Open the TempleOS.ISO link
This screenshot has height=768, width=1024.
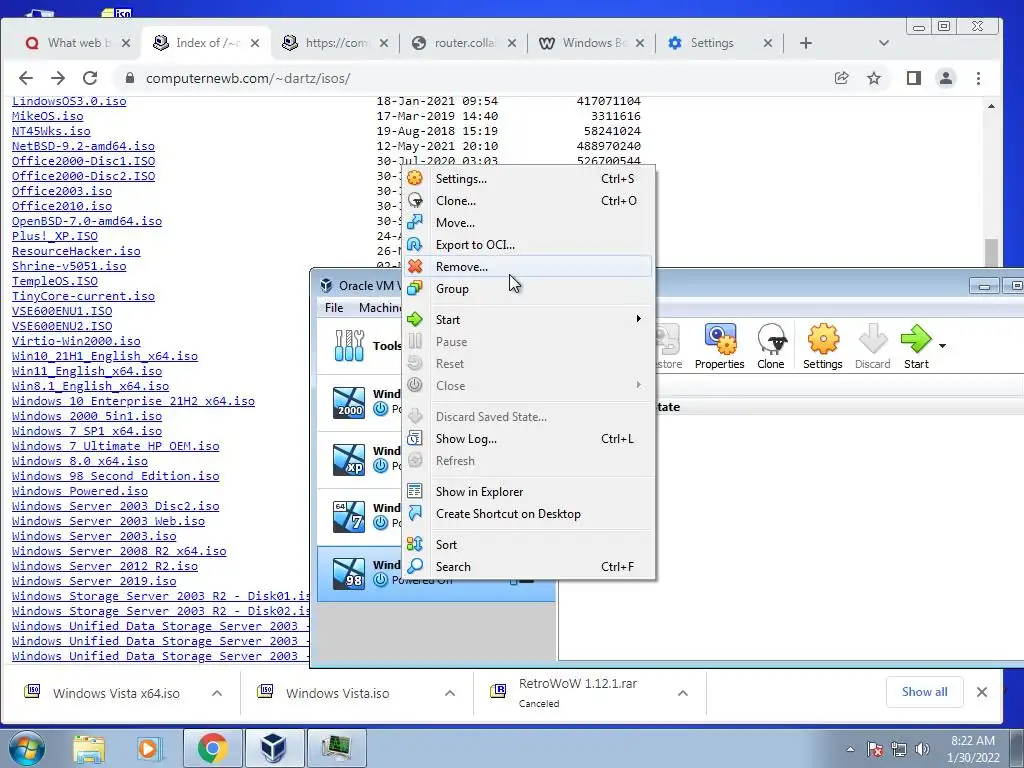(x=55, y=281)
